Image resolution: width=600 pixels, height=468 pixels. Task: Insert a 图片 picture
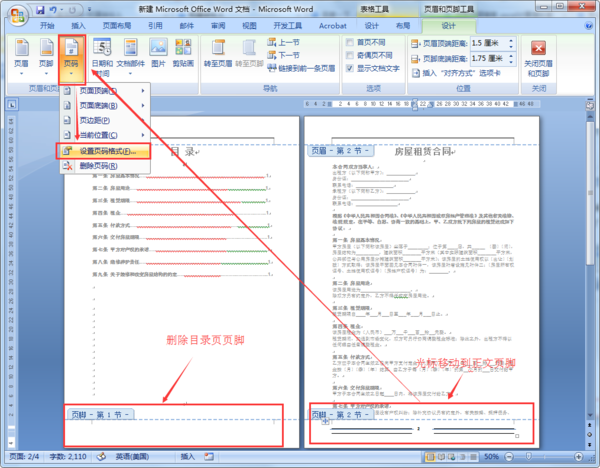(x=158, y=52)
